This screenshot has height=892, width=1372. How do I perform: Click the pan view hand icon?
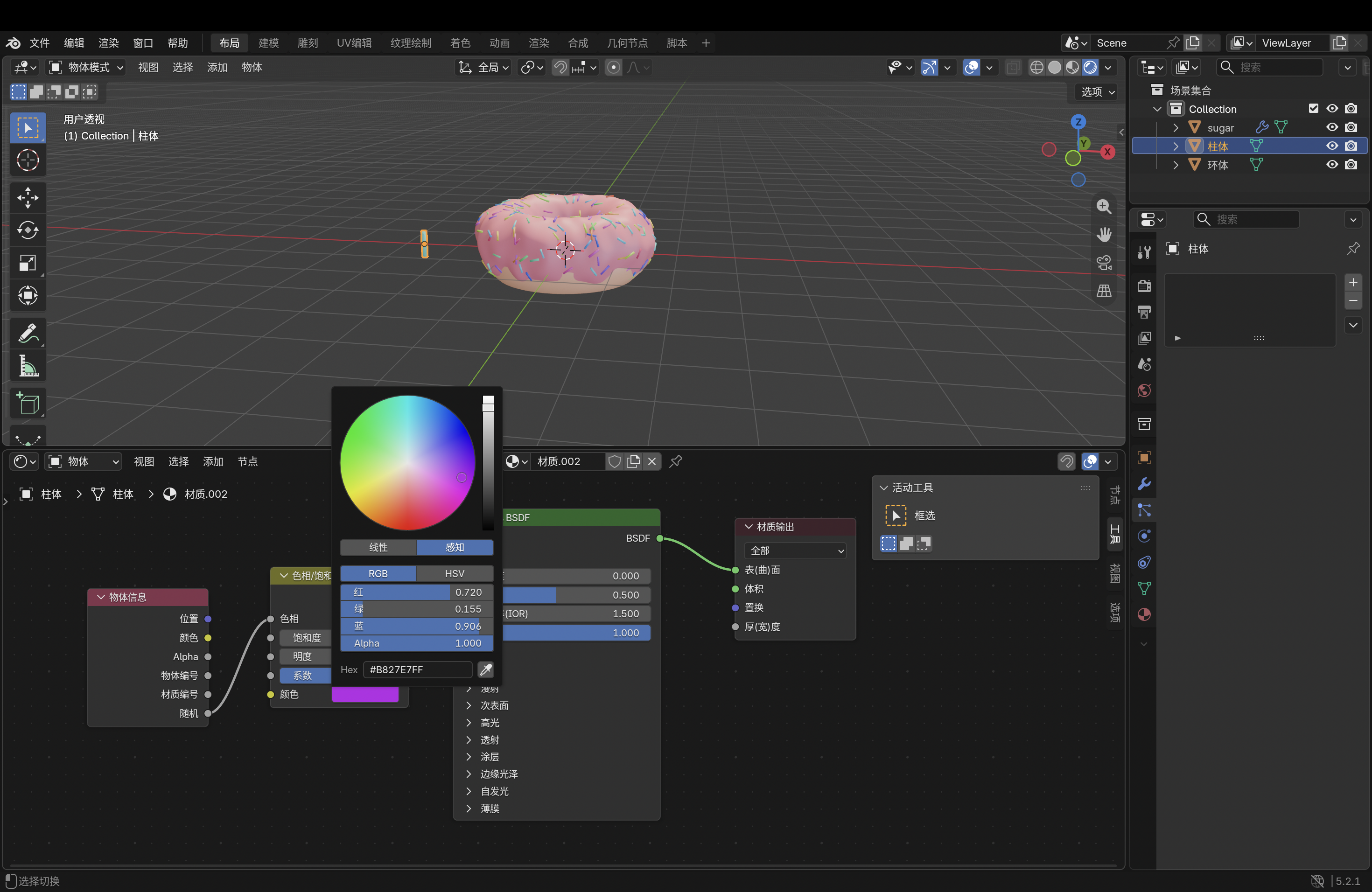(x=1104, y=235)
